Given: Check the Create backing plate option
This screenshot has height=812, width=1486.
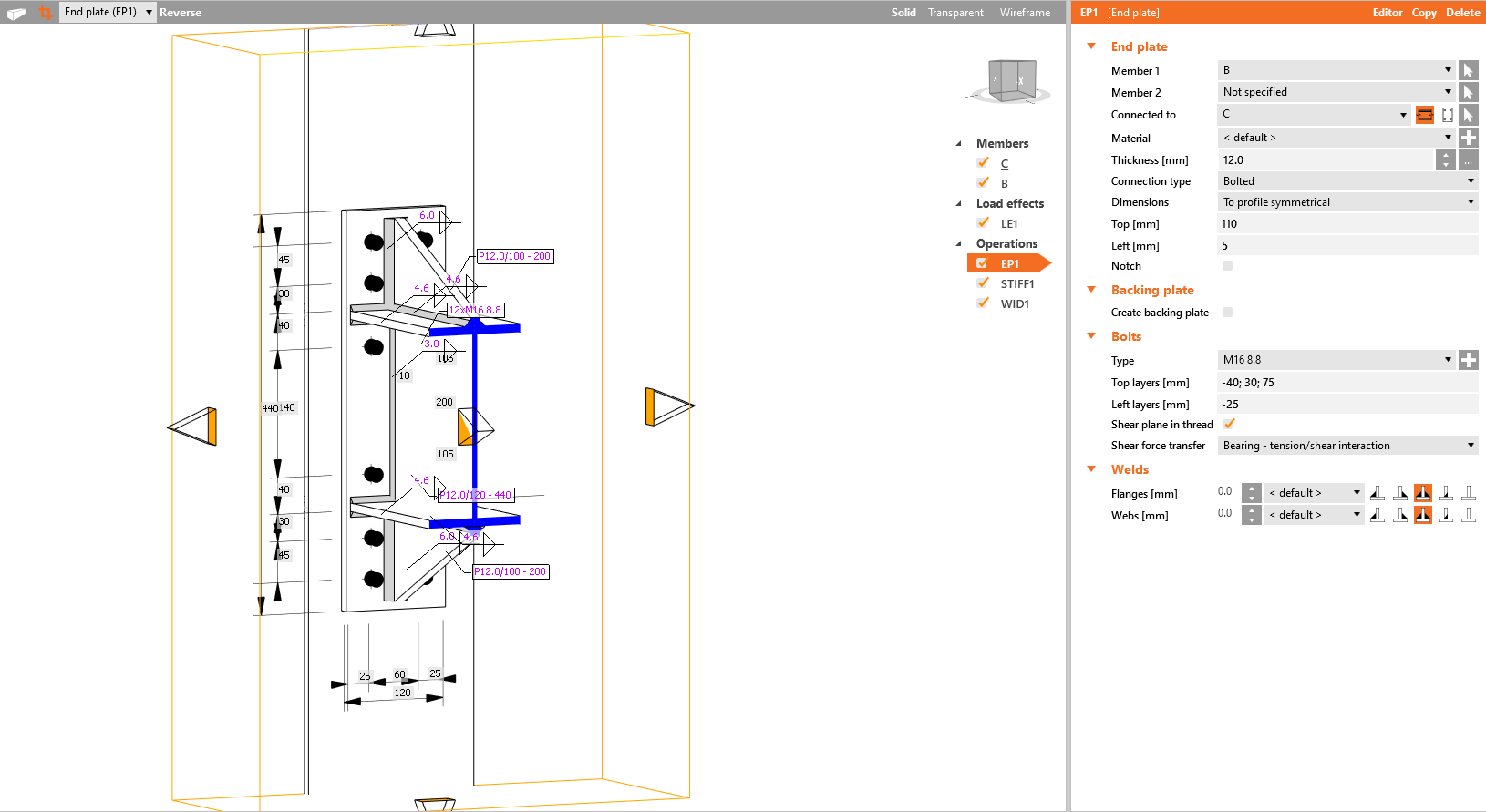Looking at the screenshot, I should click(1227, 313).
